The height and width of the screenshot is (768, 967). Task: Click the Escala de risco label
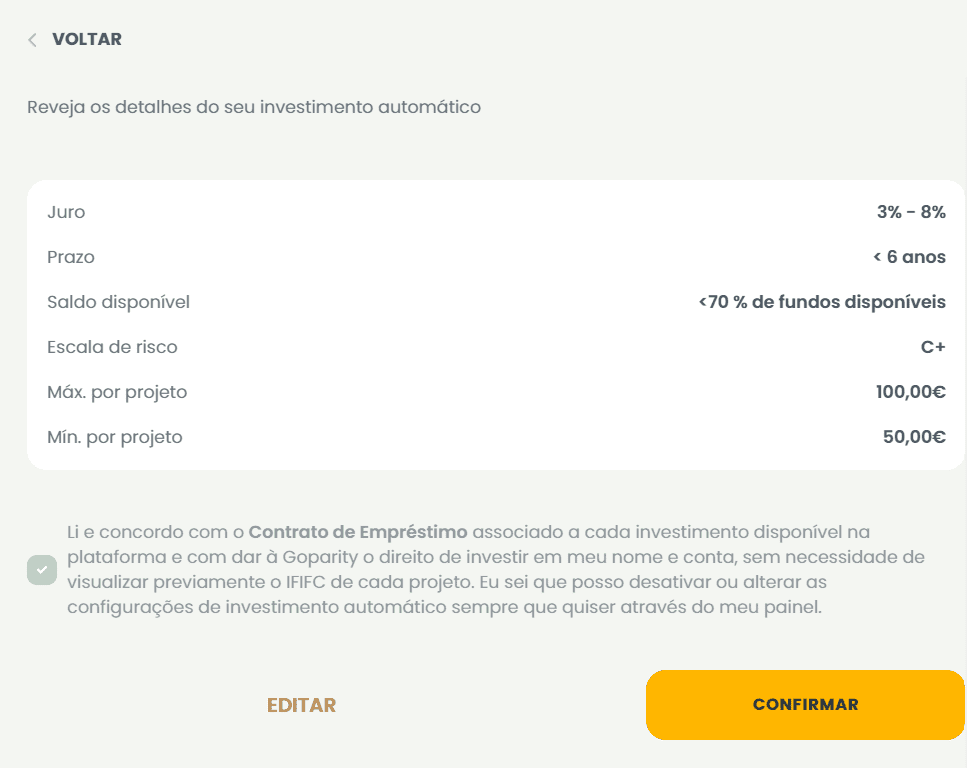pos(112,347)
